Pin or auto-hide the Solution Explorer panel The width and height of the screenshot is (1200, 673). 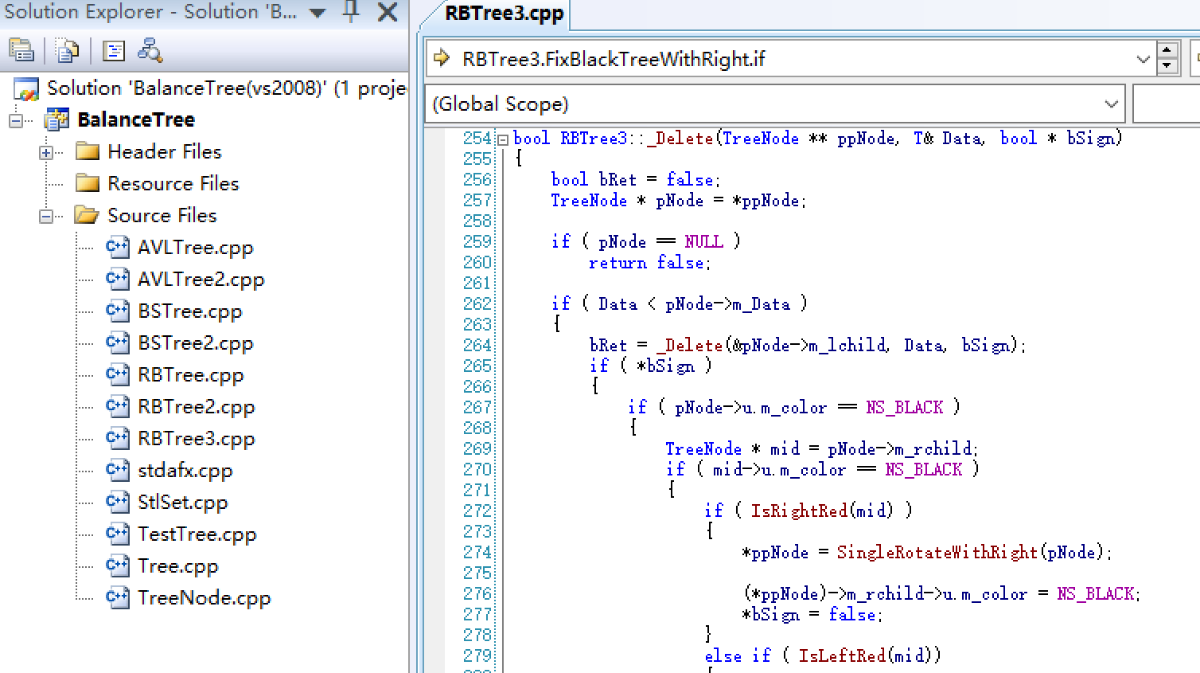coord(350,12)
